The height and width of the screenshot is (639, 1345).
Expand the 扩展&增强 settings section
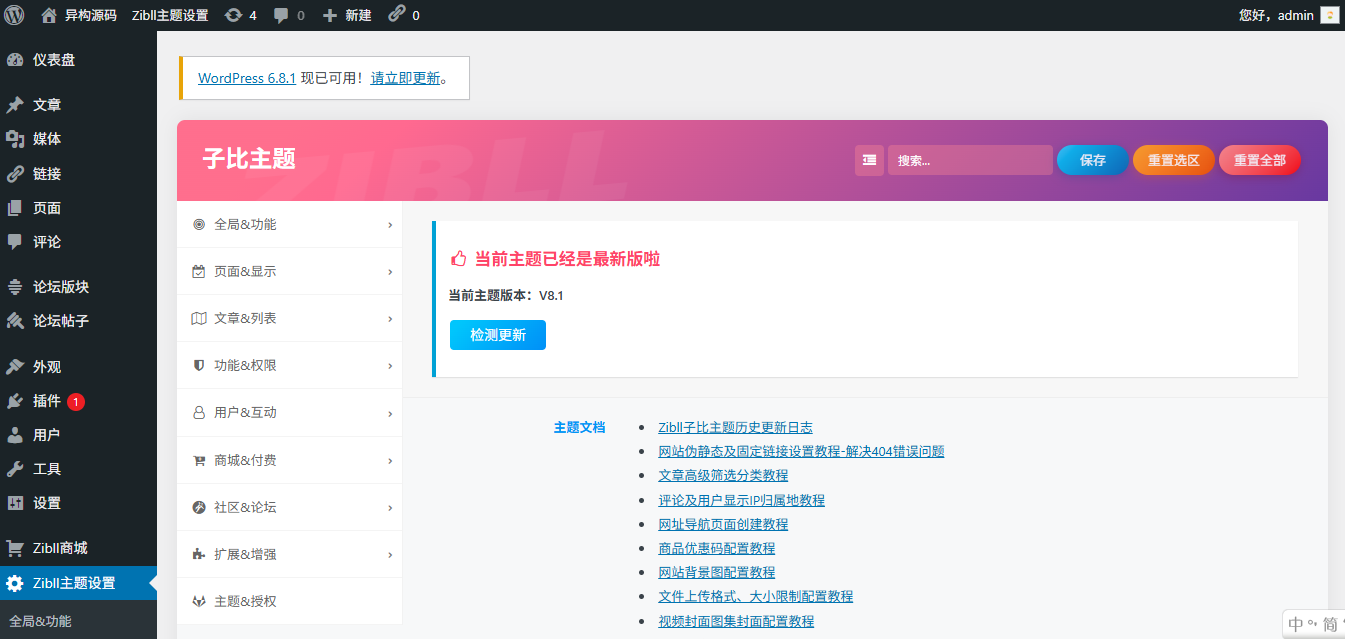click(x=289, y=554)
